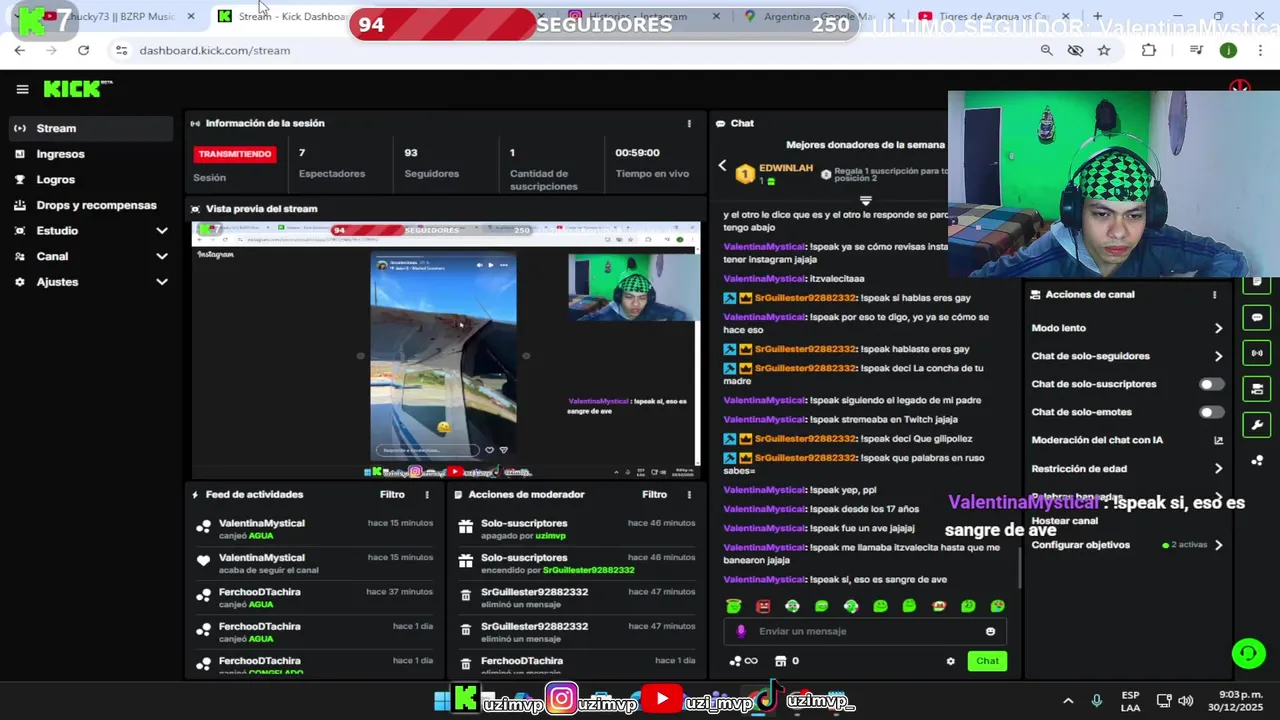Open options menu of Acciones de canal
Screen dimensions: 1280x720
click(1214, 295)
